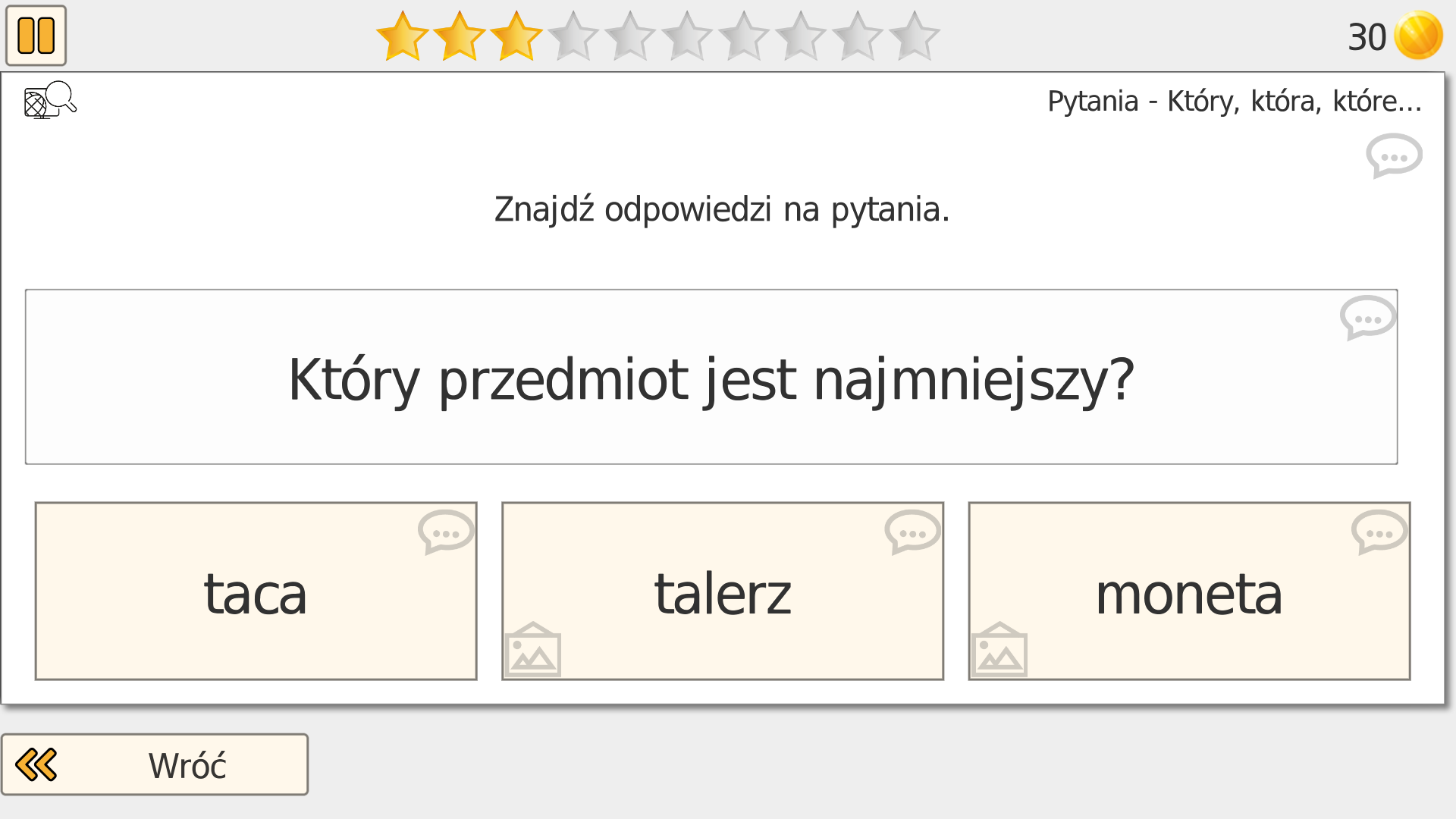Image resolution: width=1456 pixels, height=819 pixels.
Task: Open the hint bubble on the moneta card
Action: point(1378,533)
